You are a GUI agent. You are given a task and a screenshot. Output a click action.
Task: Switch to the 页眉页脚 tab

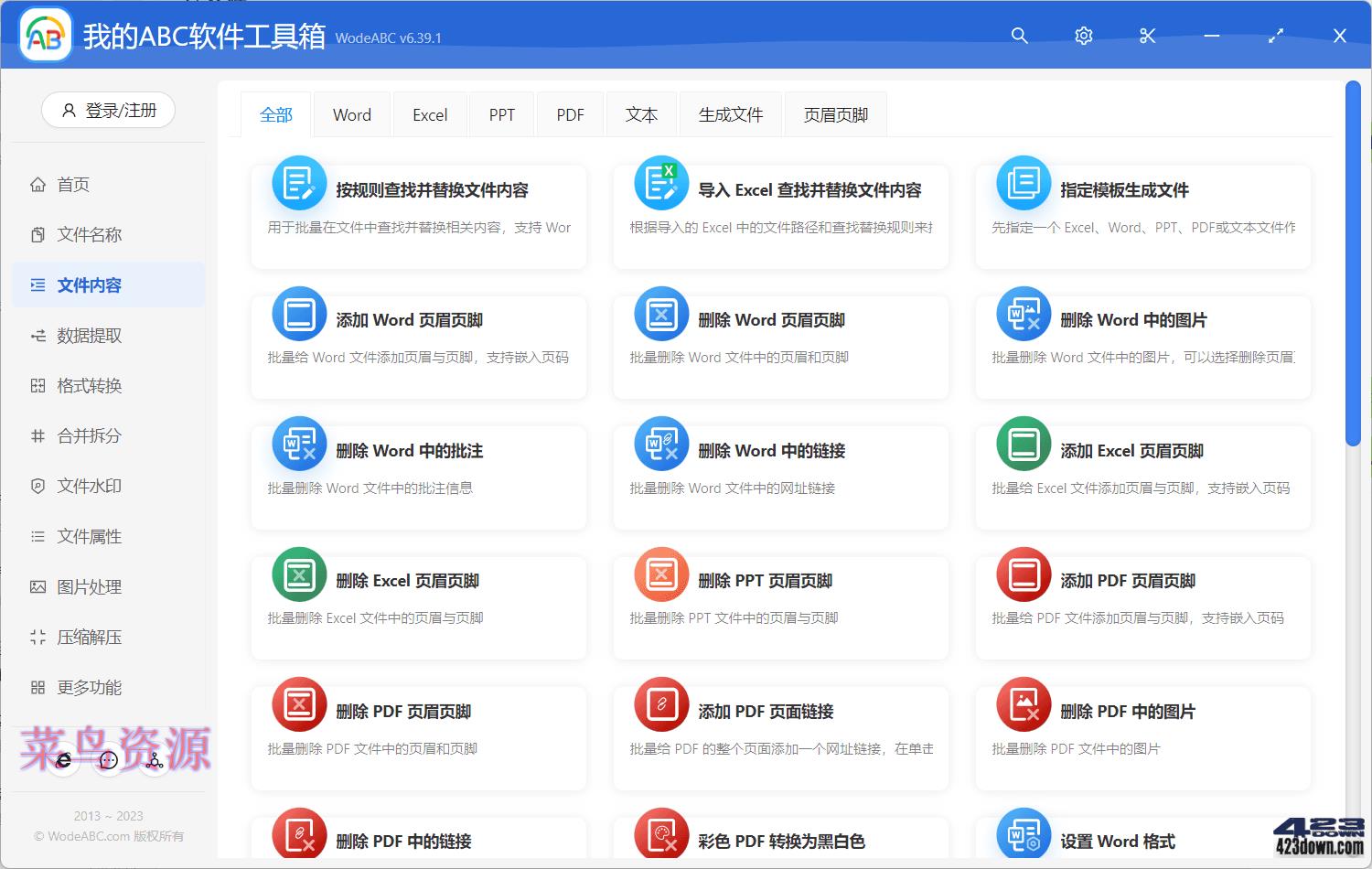point(834,114)
